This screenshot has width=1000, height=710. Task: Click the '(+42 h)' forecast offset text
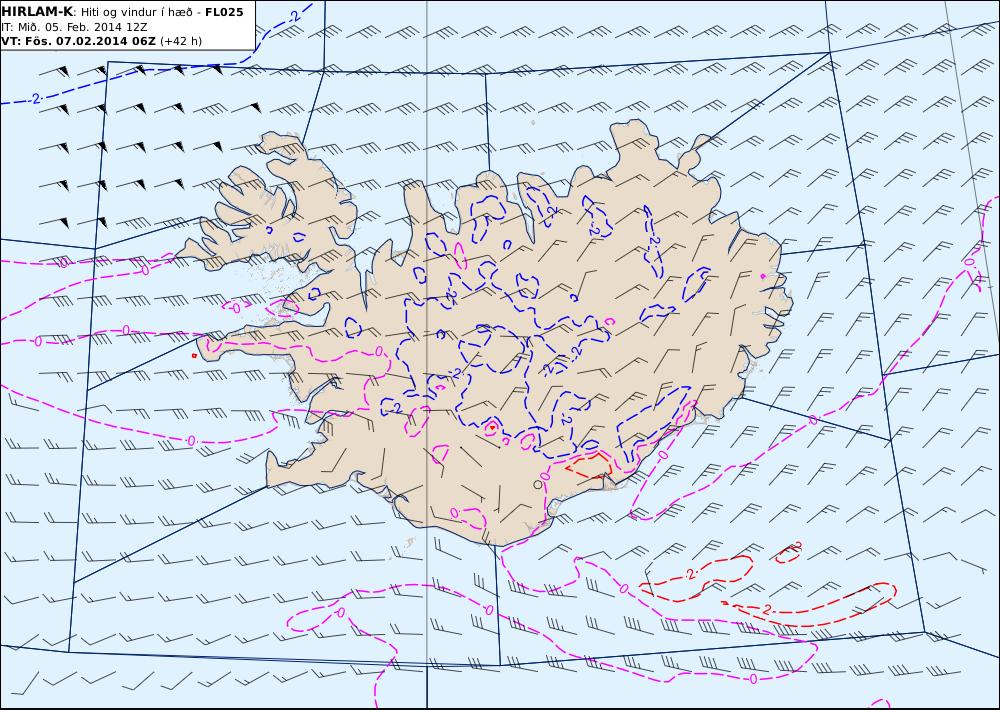pyautogui.click(x=180, y=41)
